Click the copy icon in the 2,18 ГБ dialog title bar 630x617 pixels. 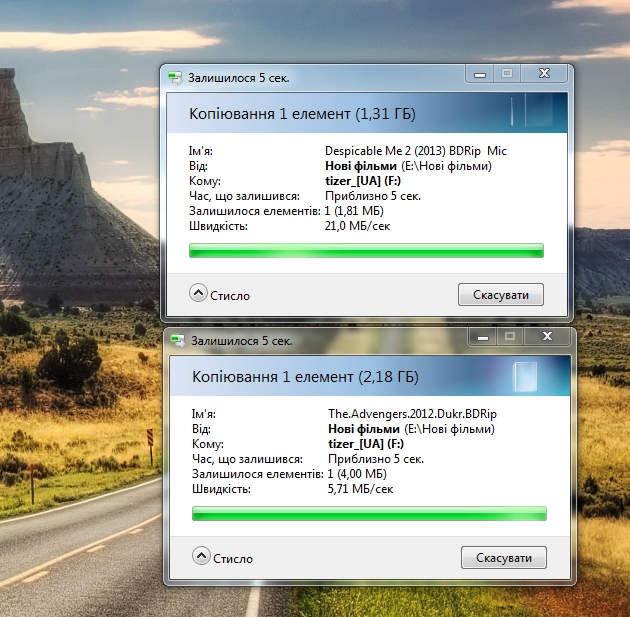coord(178,340)
